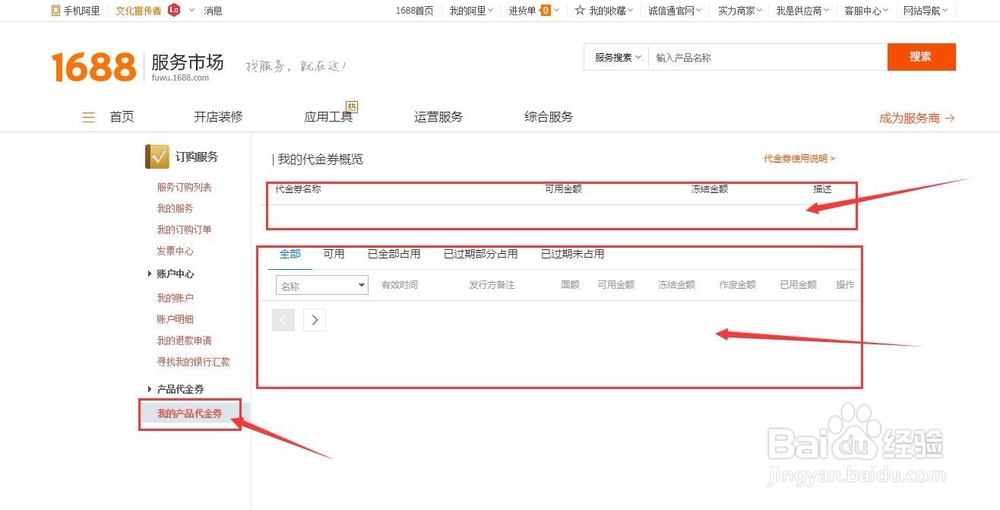Image resolution: width=1000 pixels, height=510 pixels.
Task: Expand the 客服中心 top menu
Action: click(867, 10)
